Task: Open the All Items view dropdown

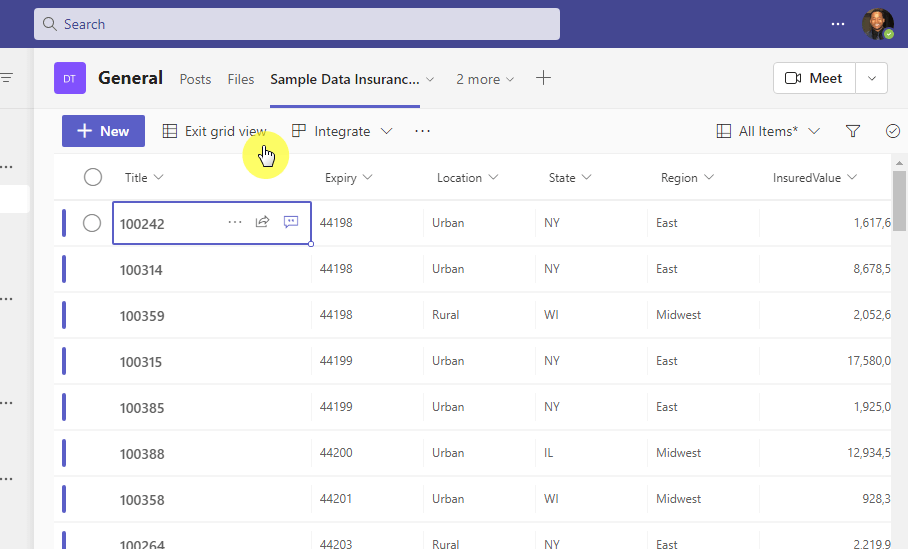Action: (x=768, y=131)
